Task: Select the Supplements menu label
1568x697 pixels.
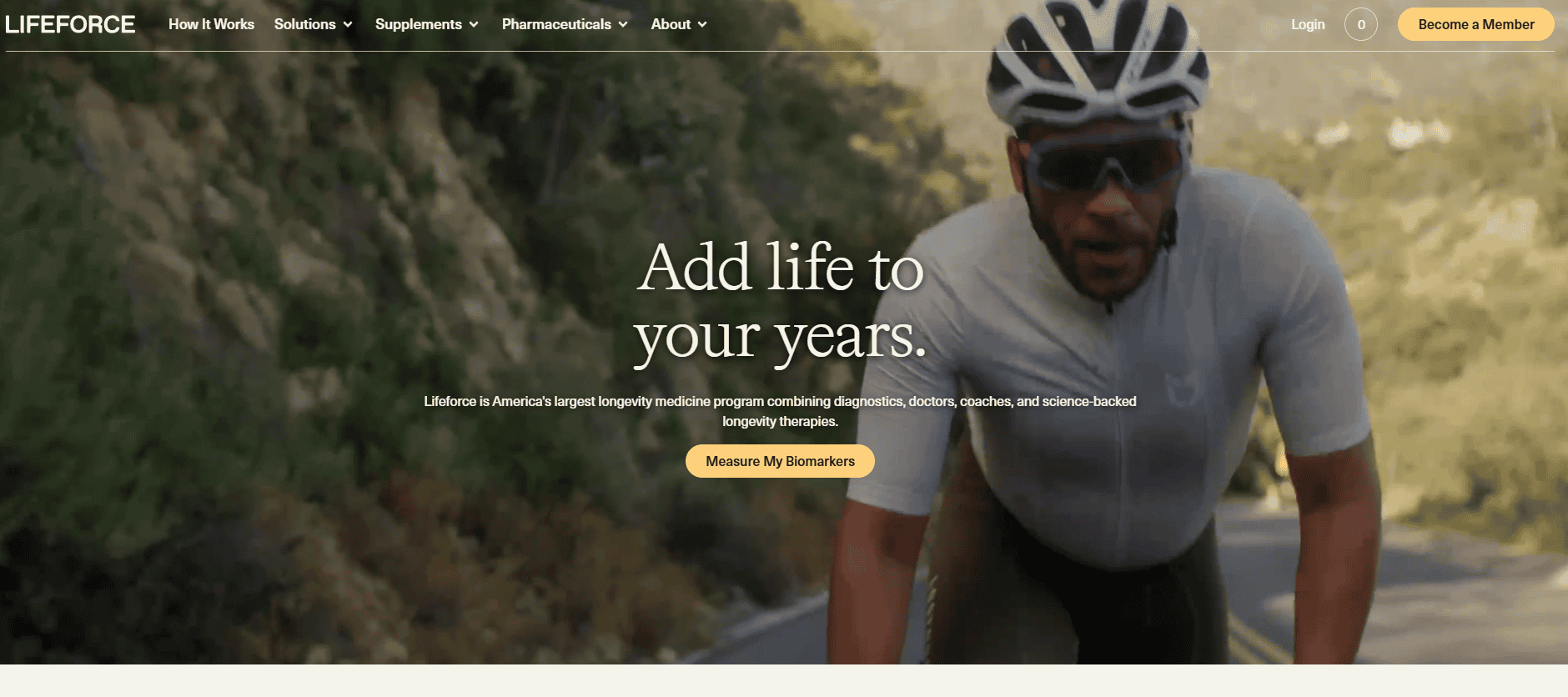Action: click(x=419, y=24)
